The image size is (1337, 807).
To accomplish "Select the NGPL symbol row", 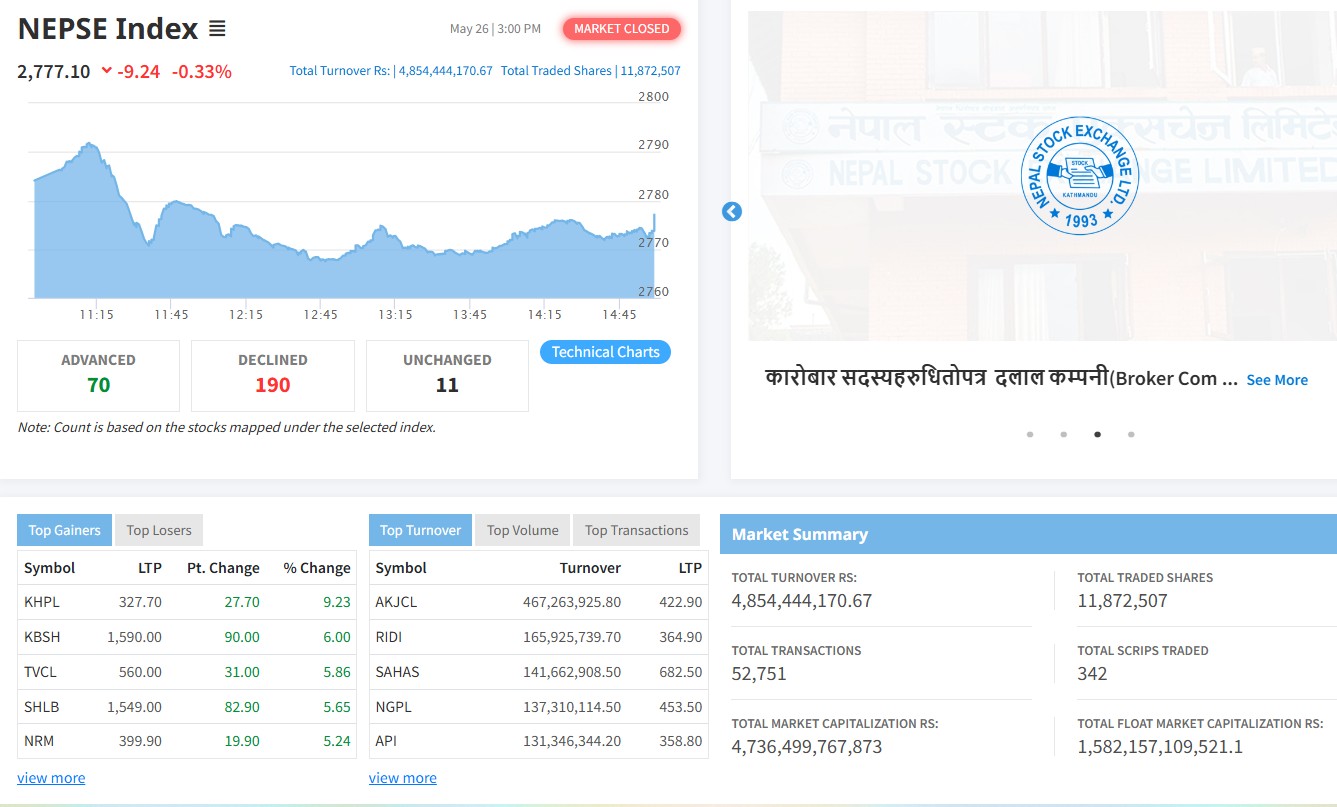I will tap(539, 707).
